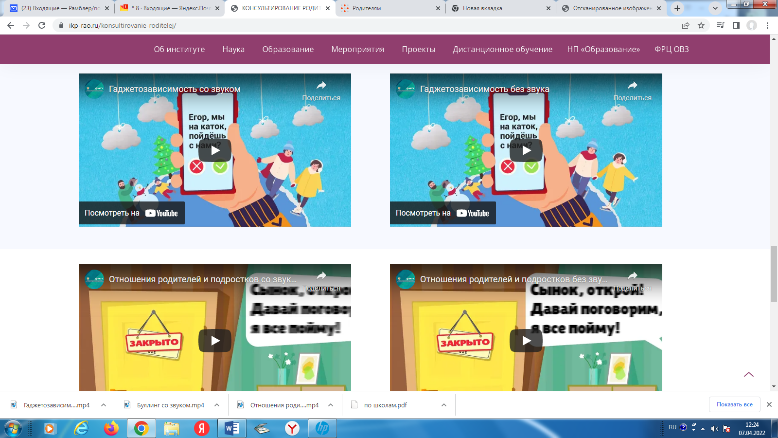Play the left "Отношения родителей и подростков" video
The height and width of the screenshot is (438, 778).
coord(214,340)
